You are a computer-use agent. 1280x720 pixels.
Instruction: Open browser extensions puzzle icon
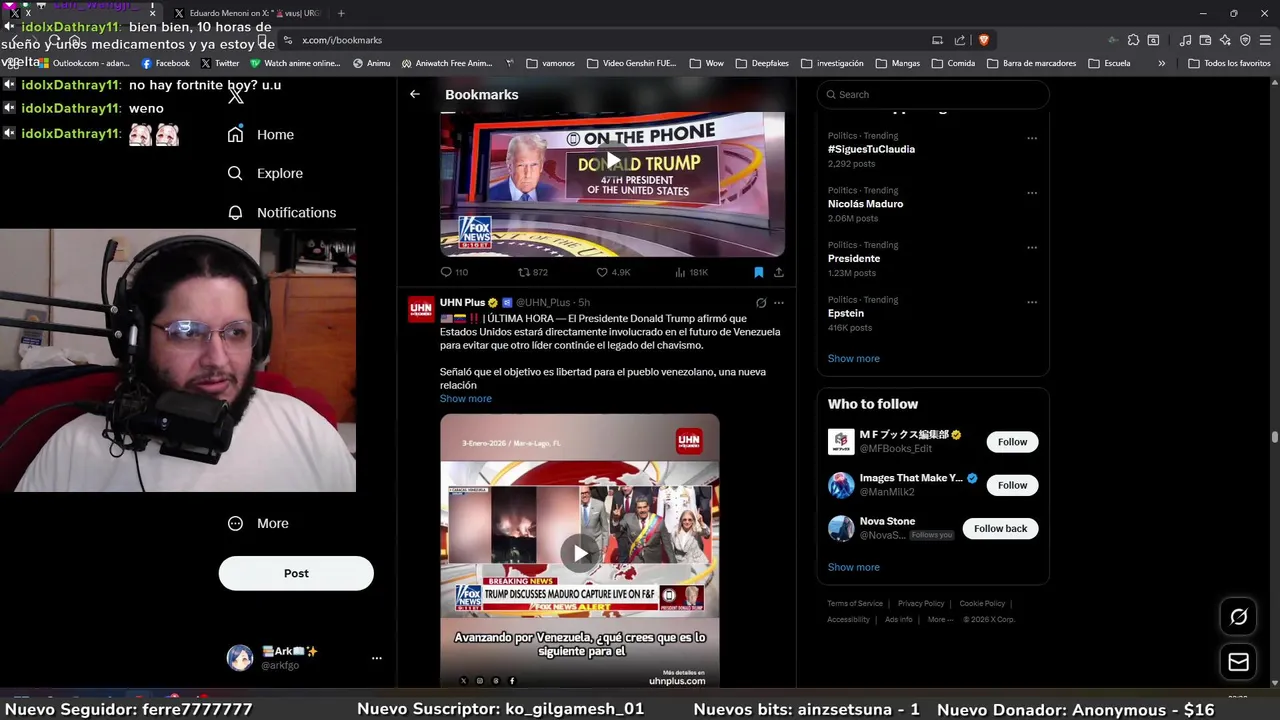[x=1133, y=40]
